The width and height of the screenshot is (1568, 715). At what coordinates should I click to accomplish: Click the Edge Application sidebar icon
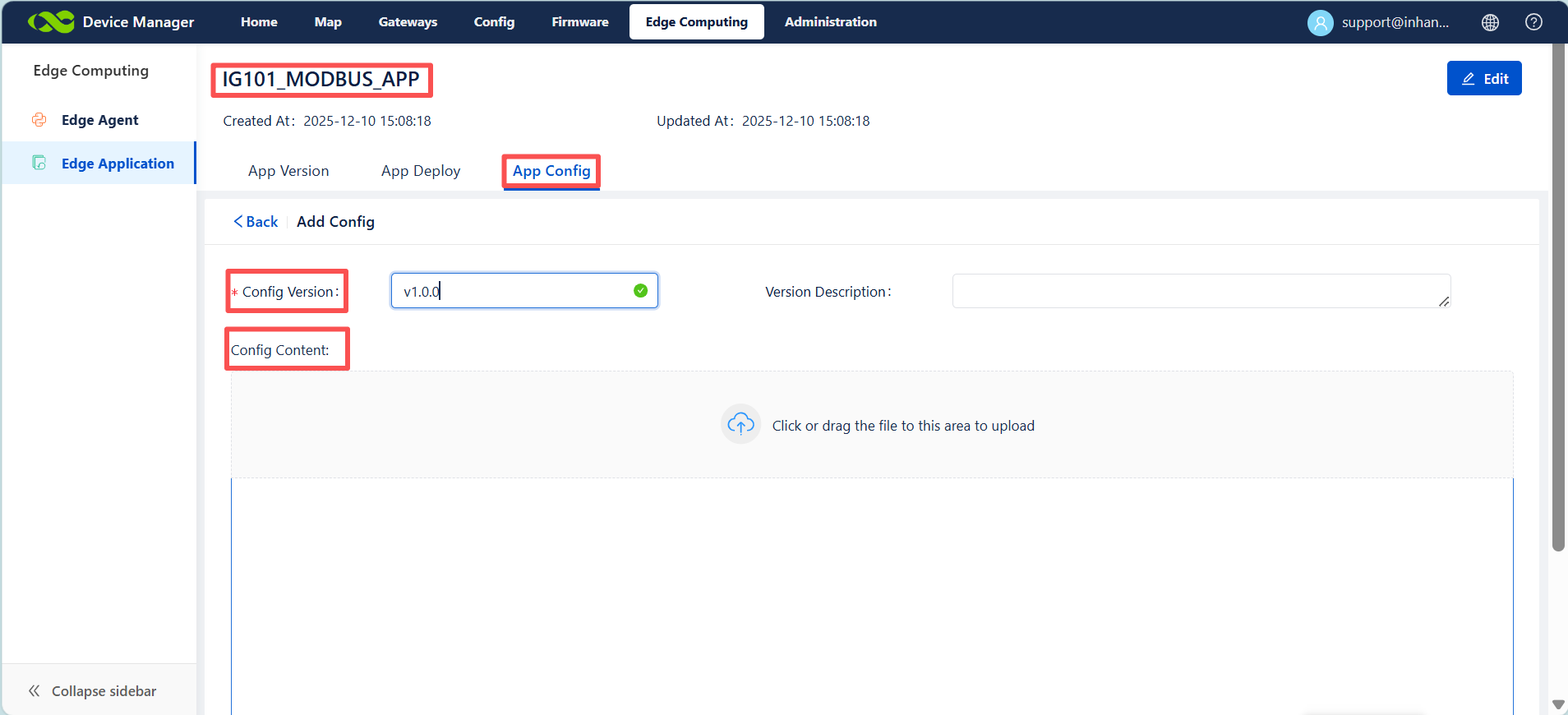tap(39, 163)
